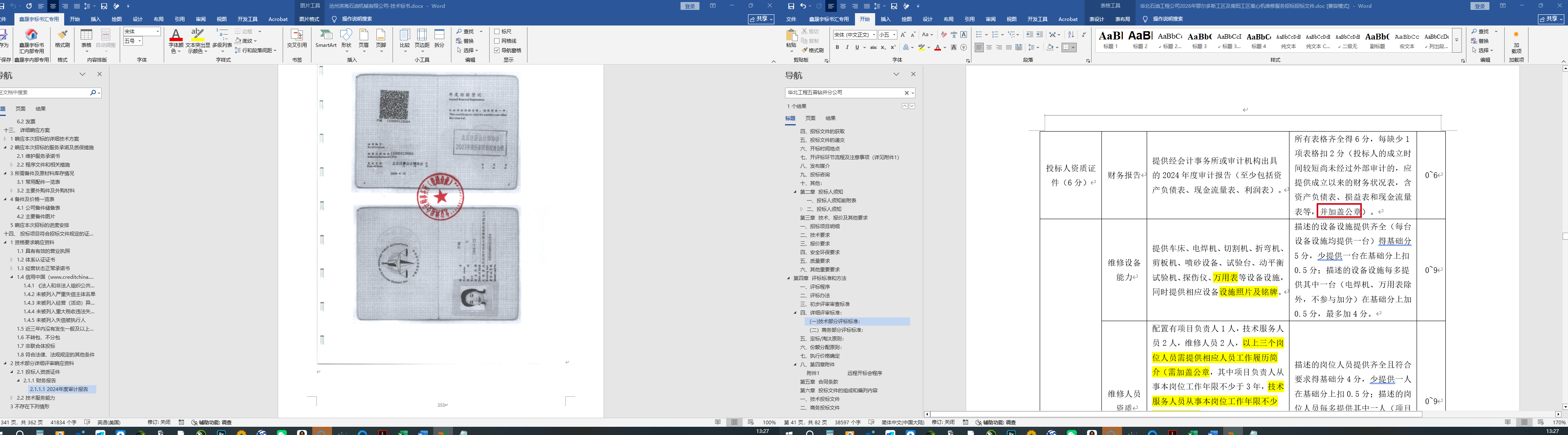Click the shading paint bucket in right ribbon
1568x435 pixels.
[x=1050, y=47]
